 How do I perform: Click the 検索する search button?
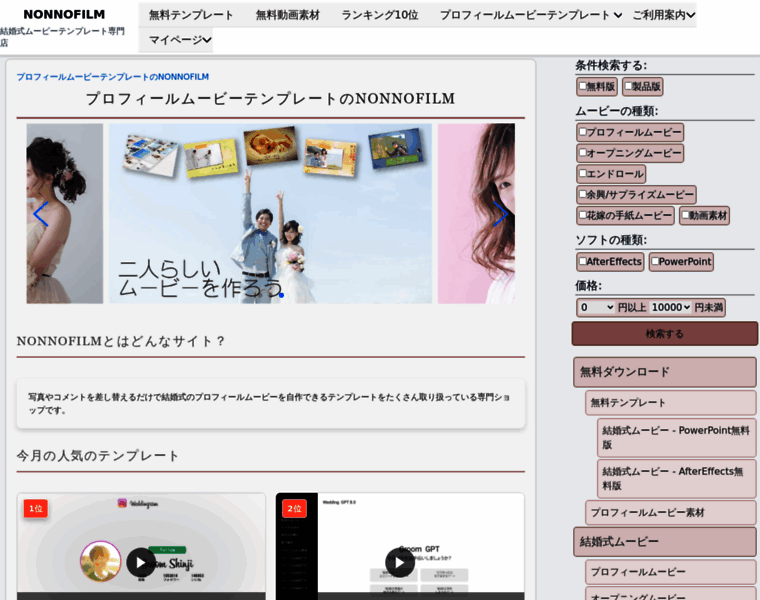(665, 333)
